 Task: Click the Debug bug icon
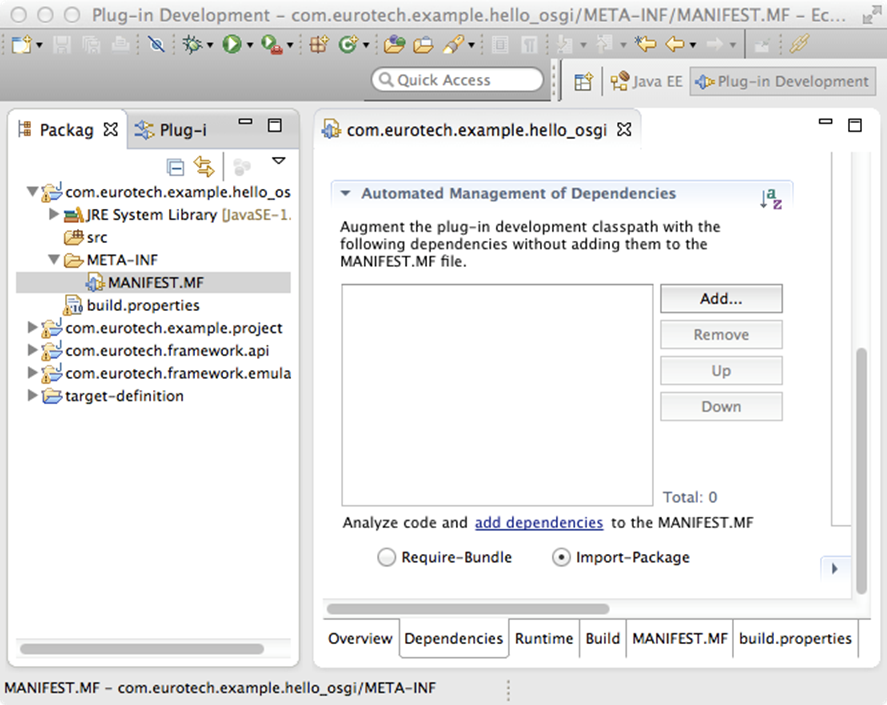click(x=192, y=44)
